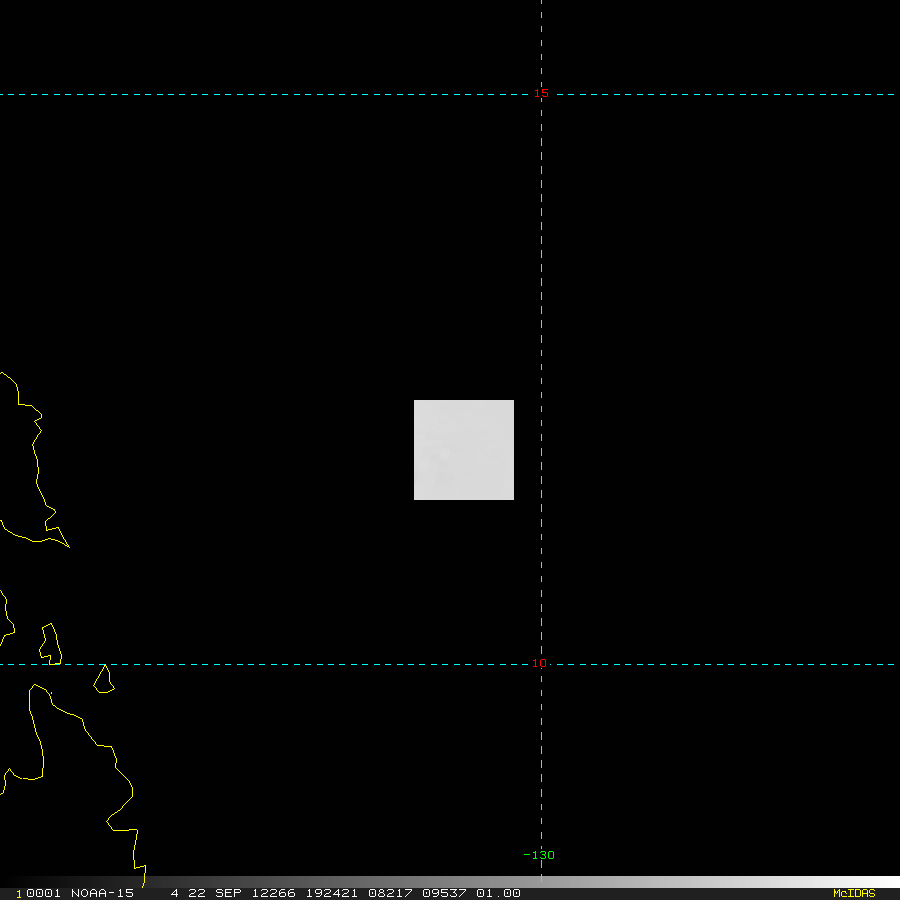Viewport: 900px width, 900px height.
Task: Click the red latitude 10 label
Action: 539,664
